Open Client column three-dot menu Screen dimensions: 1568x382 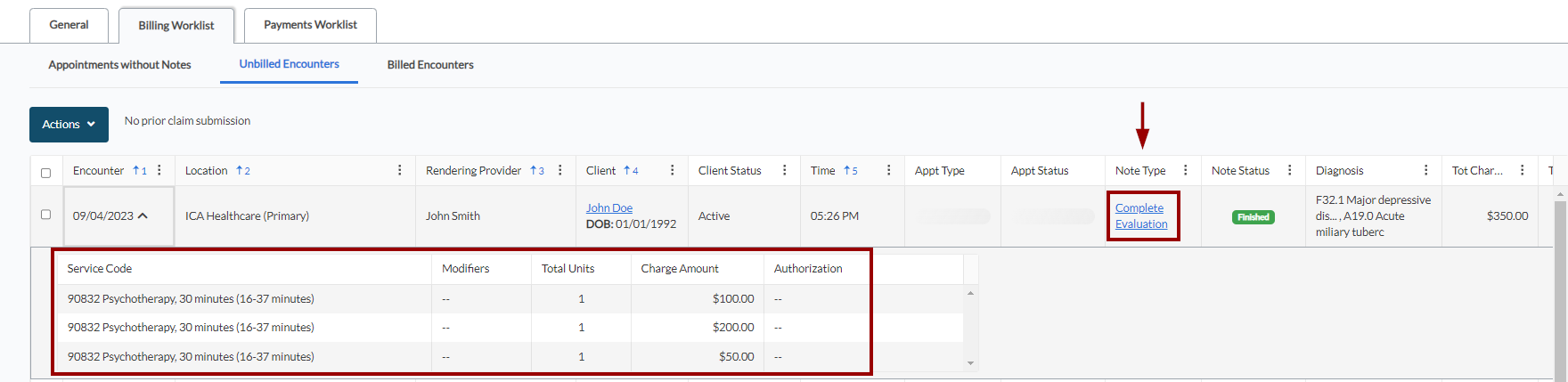pyautogui.click(x=673, y=170)
